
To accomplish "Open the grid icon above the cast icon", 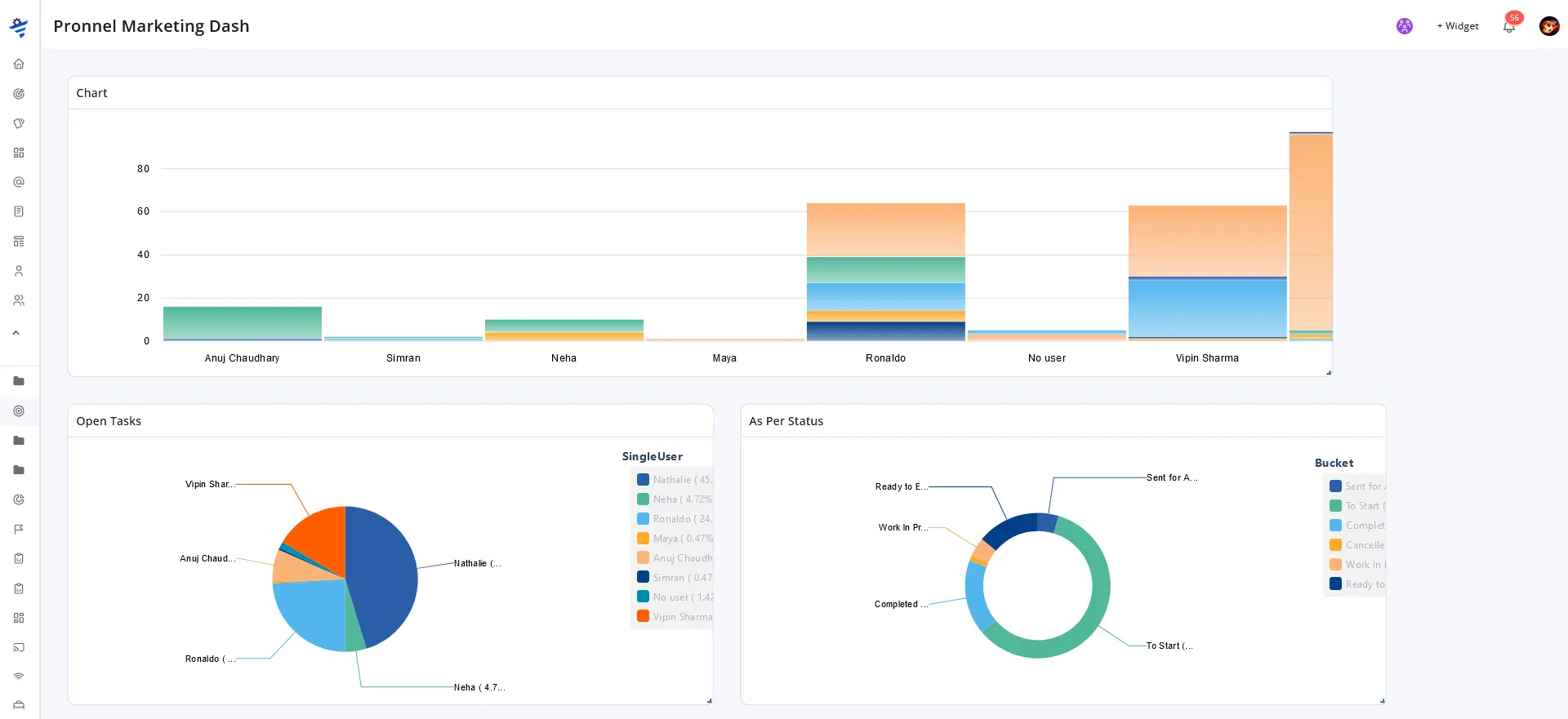I will click(x=19, y=618).
